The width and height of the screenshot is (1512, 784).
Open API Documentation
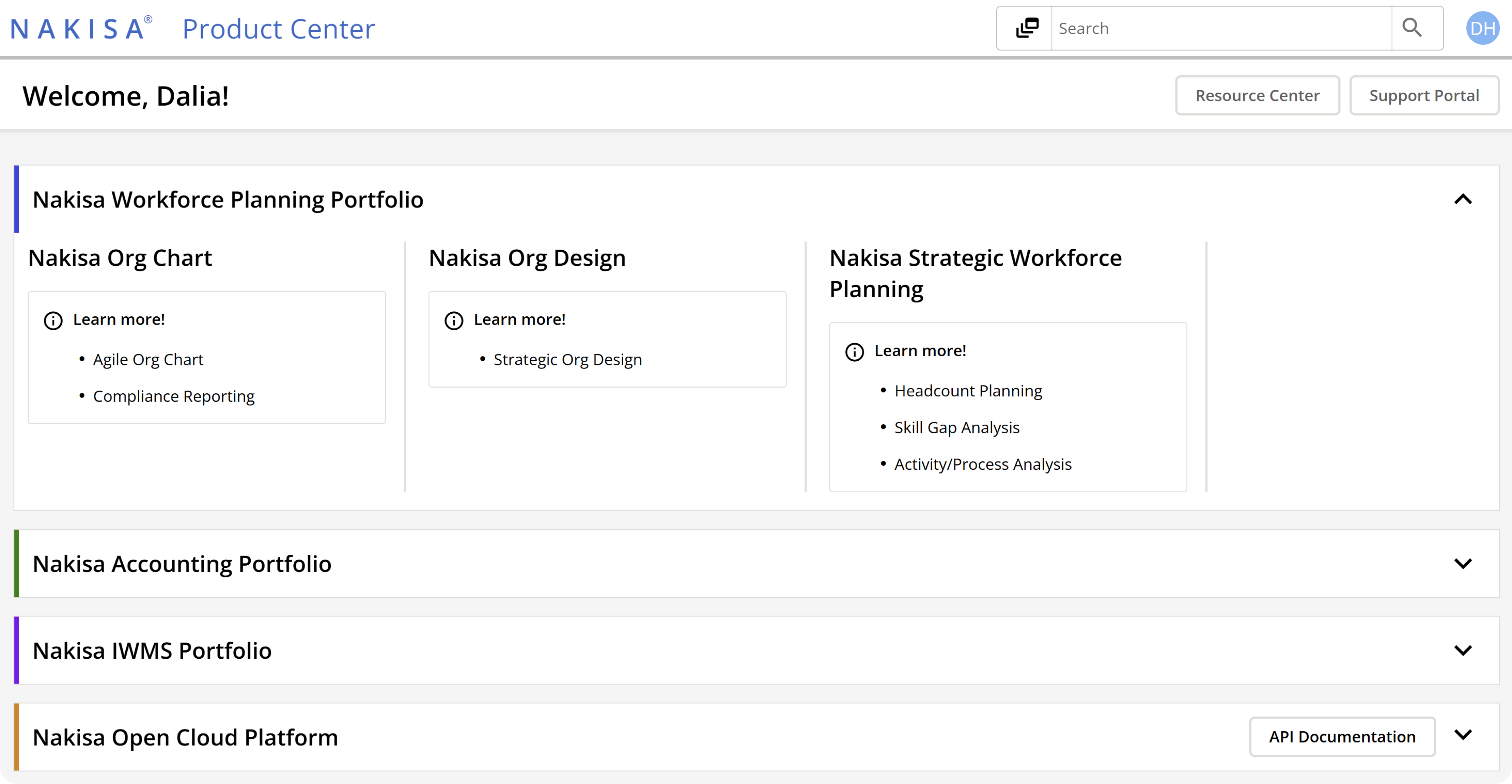[1342, 737]
